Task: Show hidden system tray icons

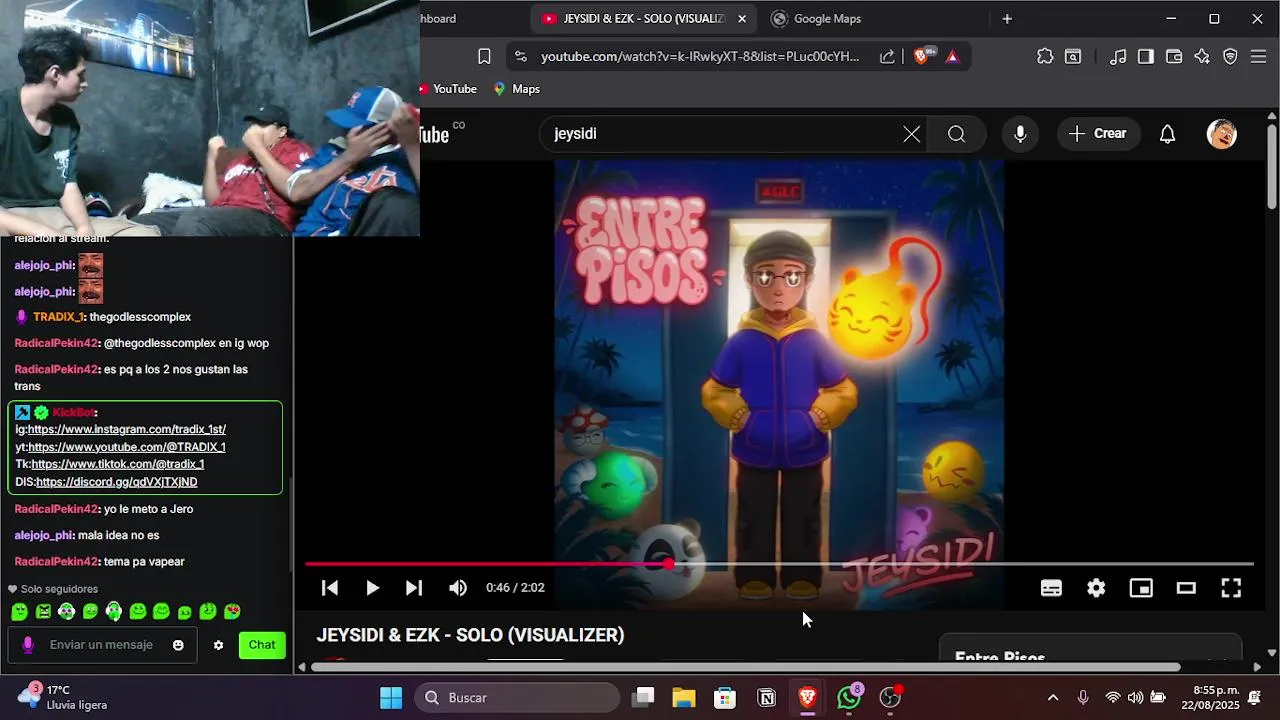Action: (1052, 698)
